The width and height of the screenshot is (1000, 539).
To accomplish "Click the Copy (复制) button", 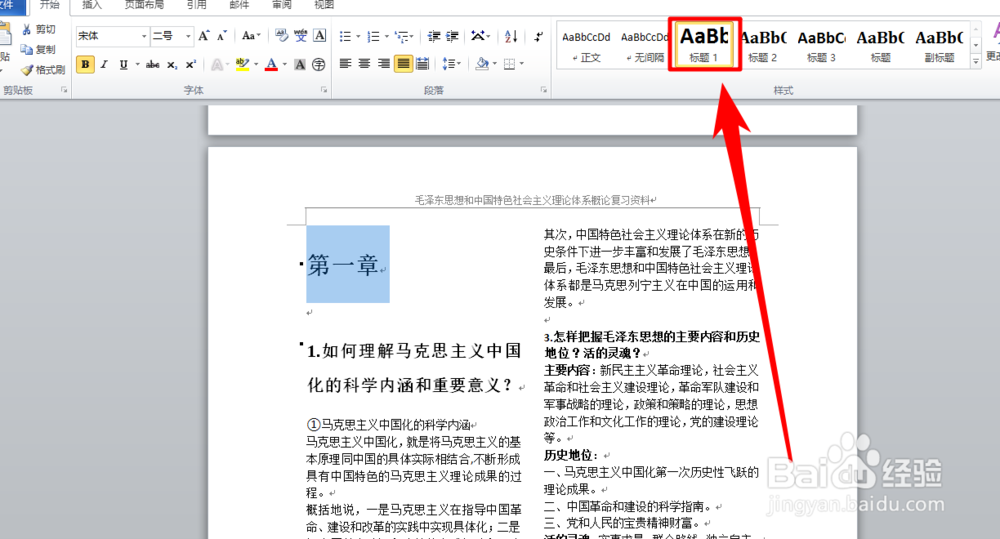I will pyautogui.click(x=38, y=49).
